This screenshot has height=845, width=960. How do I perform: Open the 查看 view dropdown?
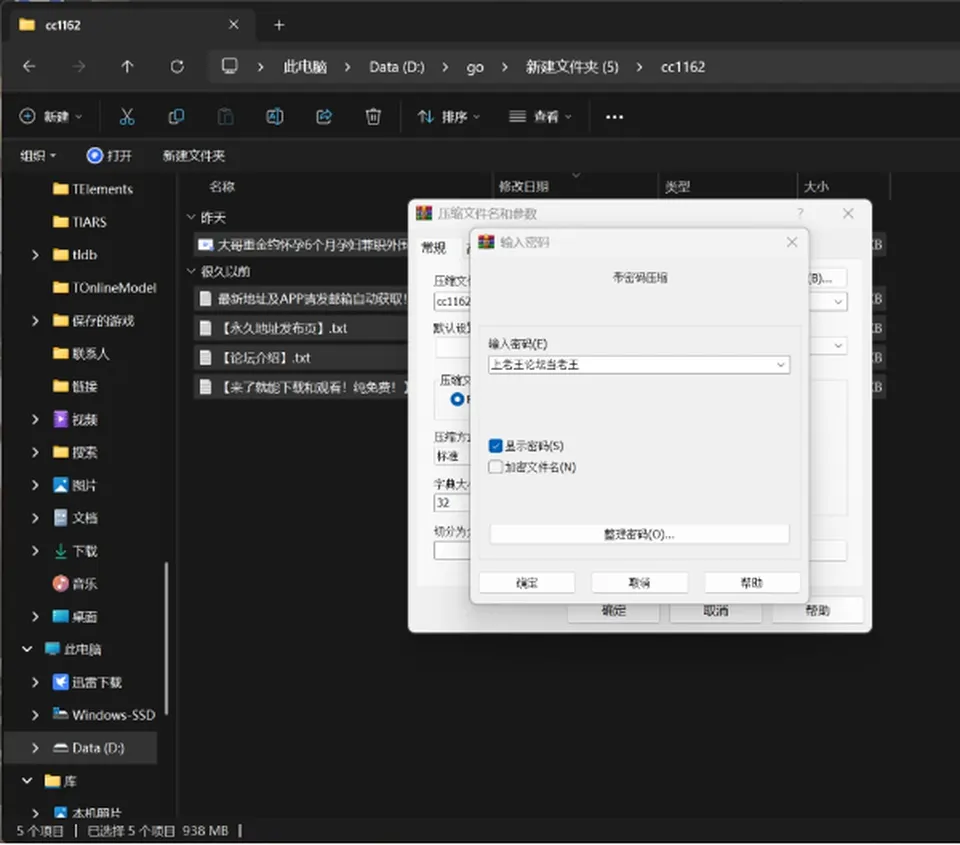click(540, 116)
